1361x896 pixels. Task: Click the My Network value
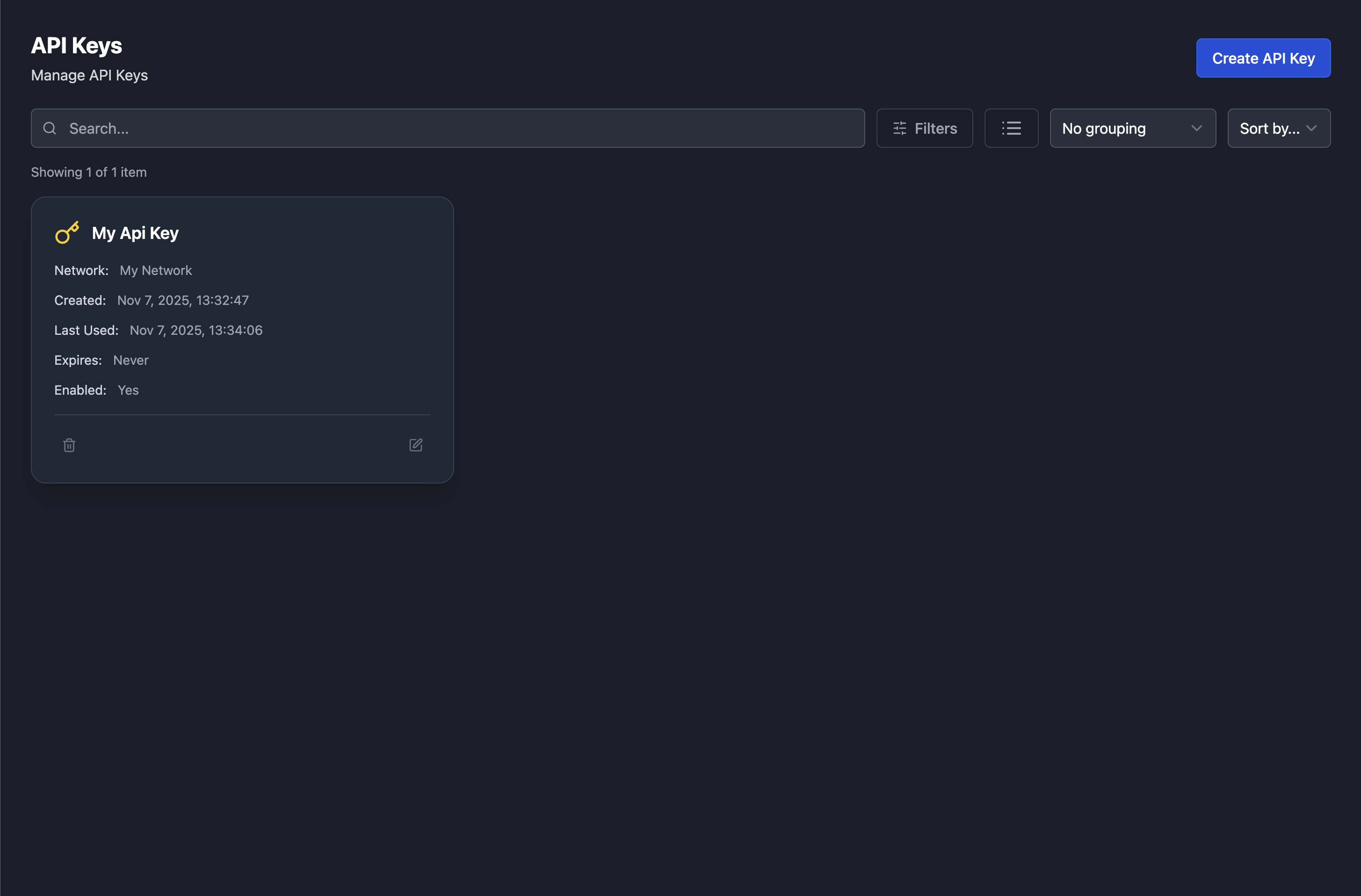tap(156, 270)
